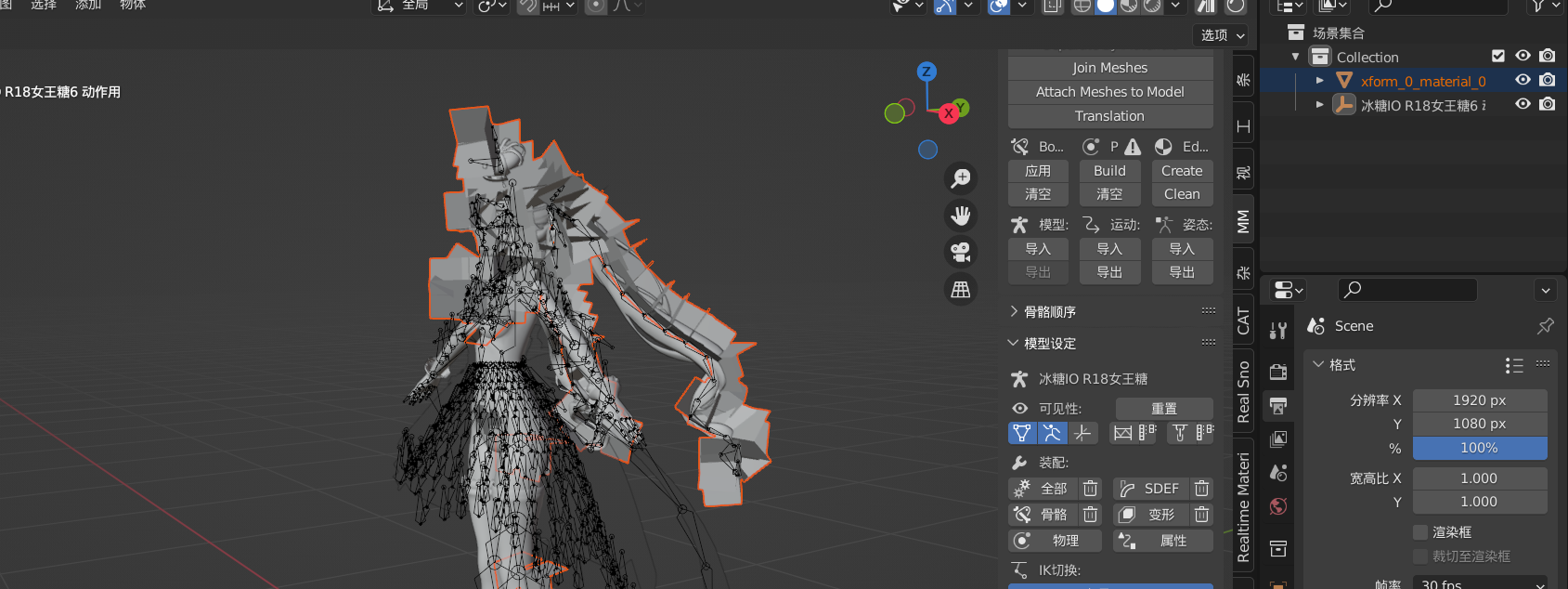Hide xform_0_material_0 in viewport
The height and width of the screenshot is (589, 1568).
click(x=1523, y=81)
